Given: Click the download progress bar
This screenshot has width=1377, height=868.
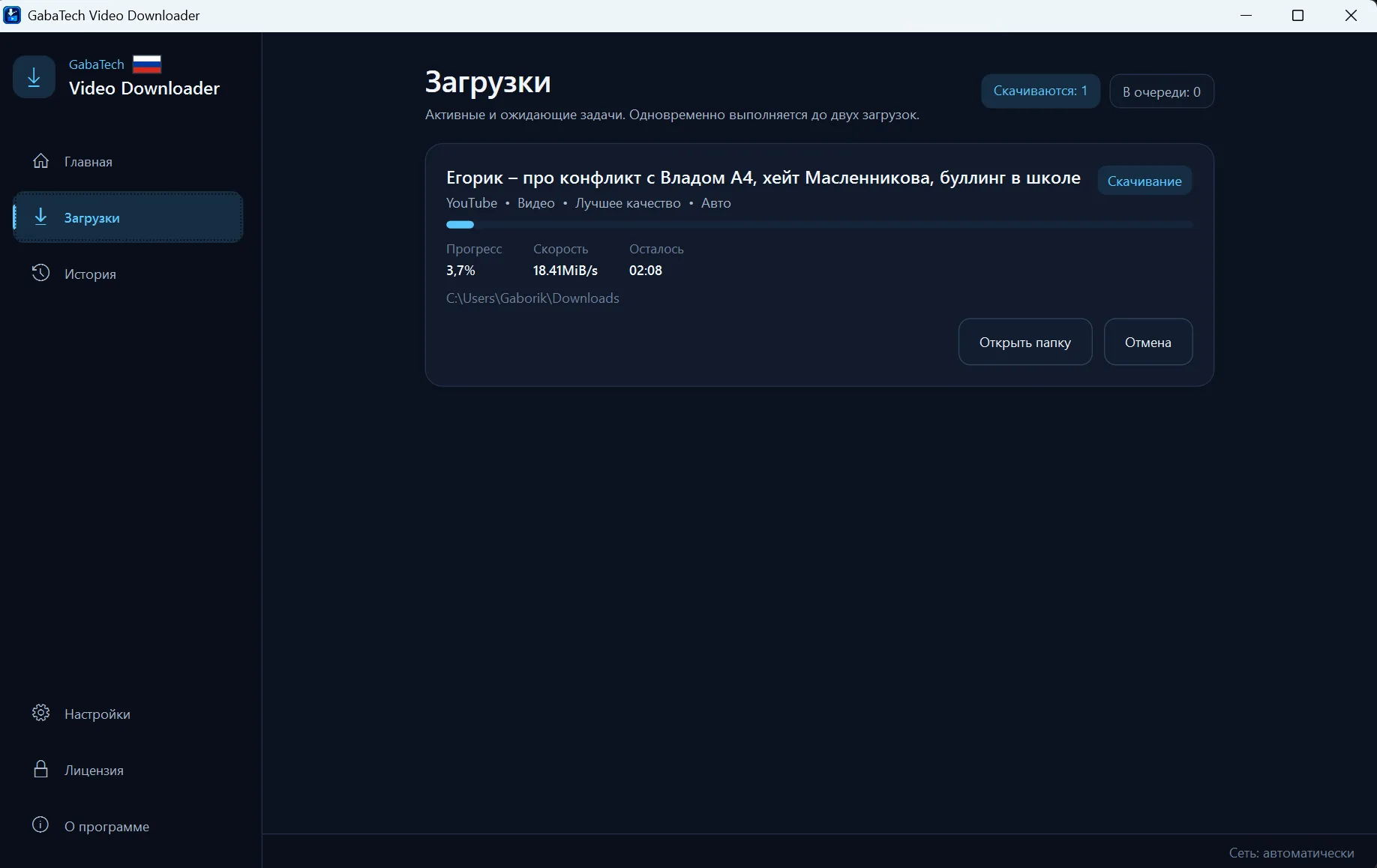Looking at the screenshot, I should tap(819, 224).
